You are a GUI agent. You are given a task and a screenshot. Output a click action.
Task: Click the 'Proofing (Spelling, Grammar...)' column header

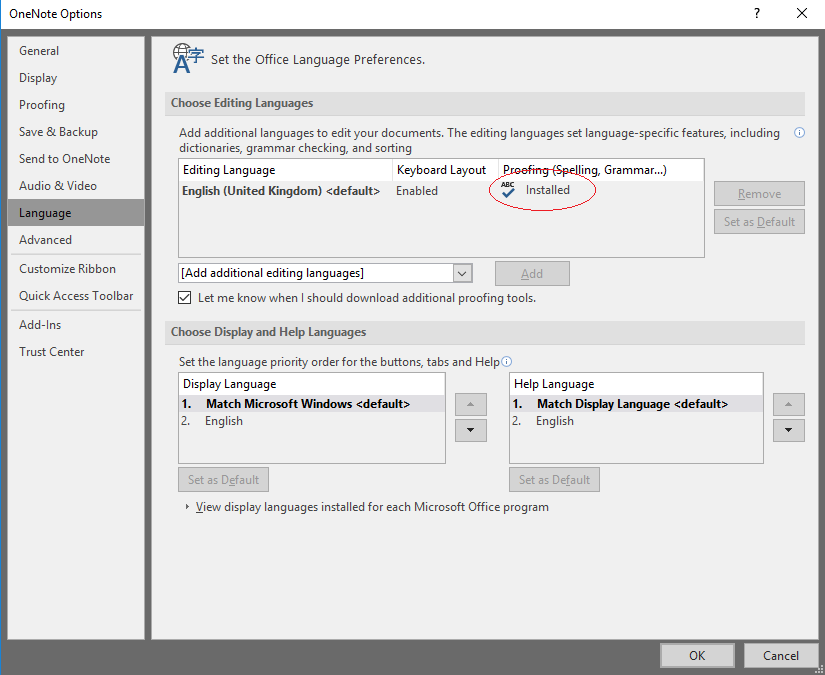pos(601,170)
